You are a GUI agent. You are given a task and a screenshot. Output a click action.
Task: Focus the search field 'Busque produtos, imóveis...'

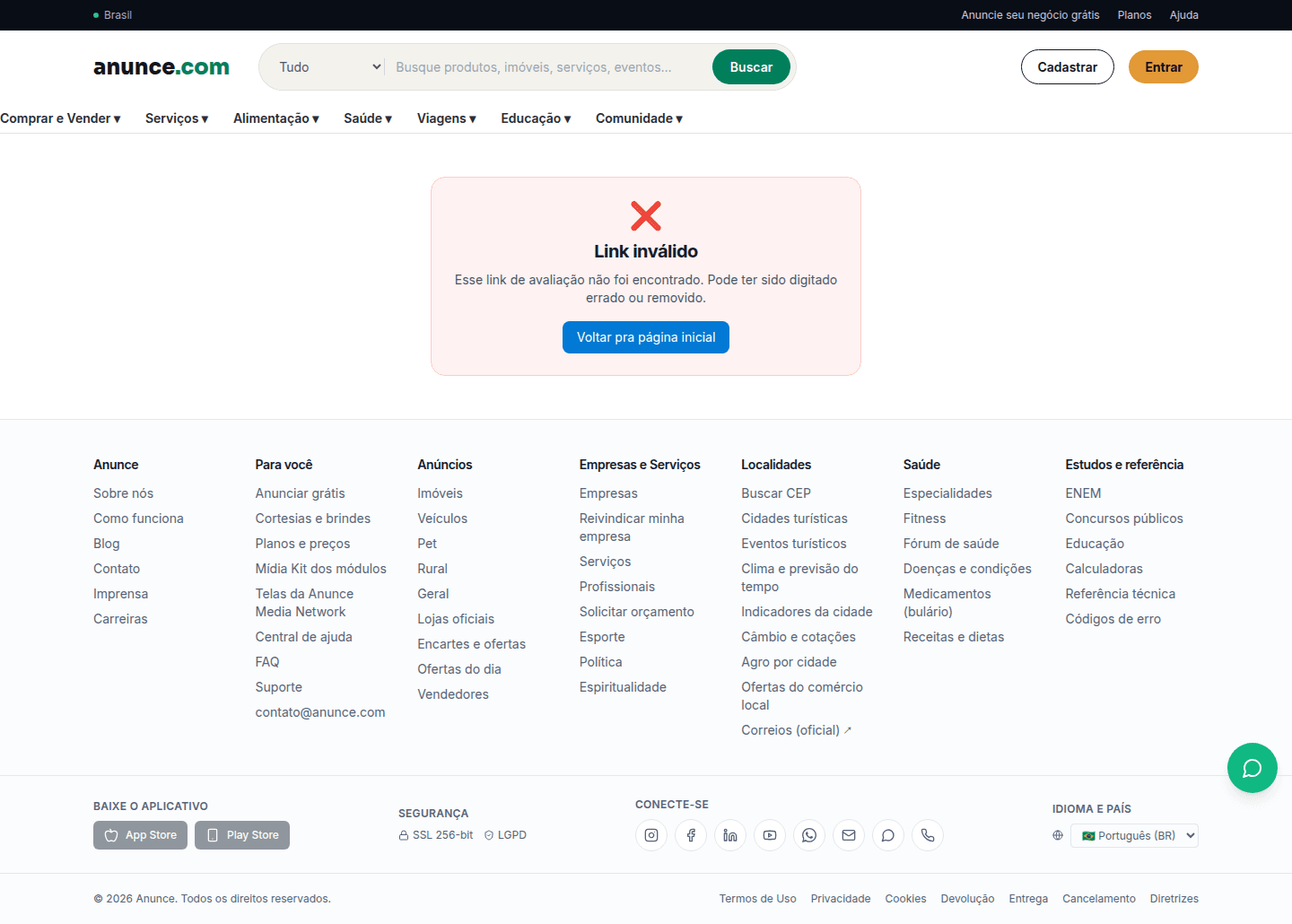[x=547, y=67]
